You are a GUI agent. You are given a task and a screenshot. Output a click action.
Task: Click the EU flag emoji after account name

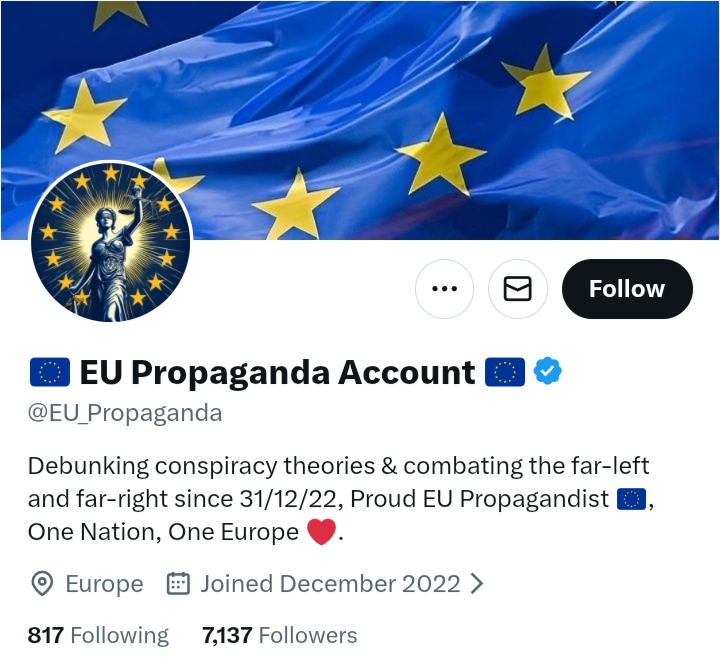point(505,372)
